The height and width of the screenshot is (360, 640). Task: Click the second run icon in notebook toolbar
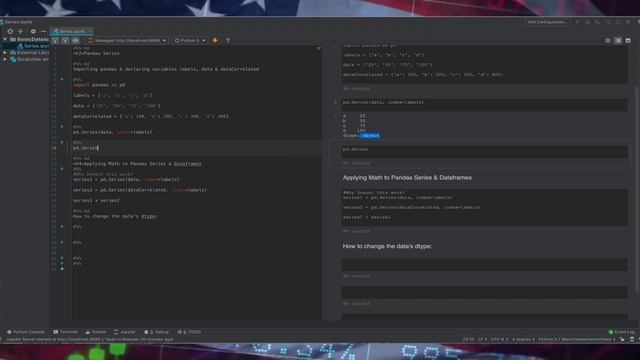click(x=65, y=40)
